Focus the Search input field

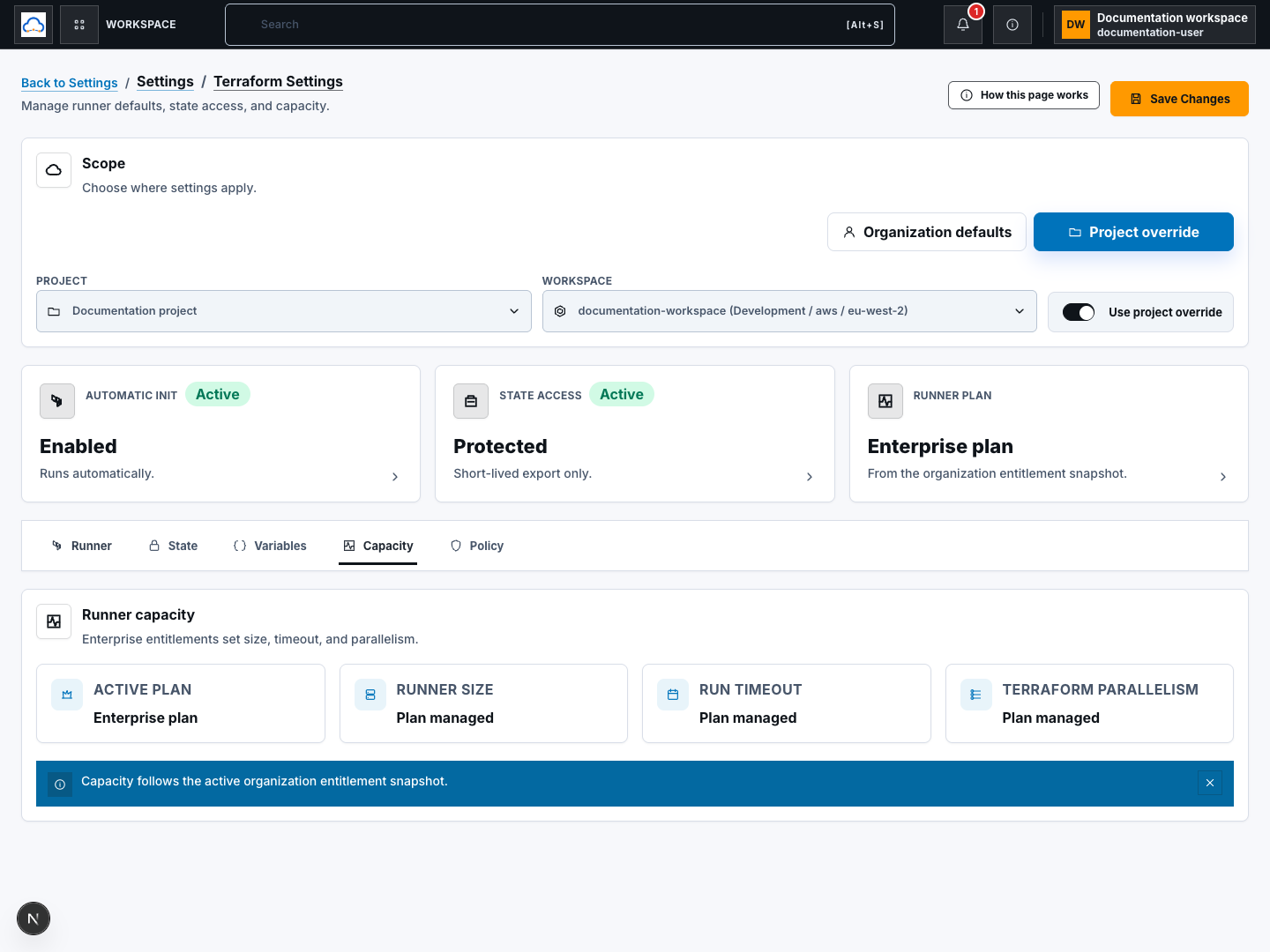[x=560, y=25]
